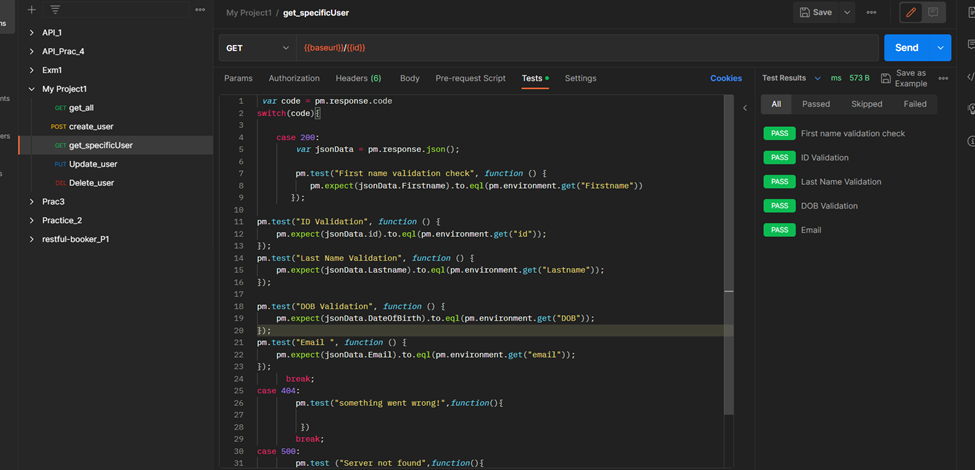Click the Cookies link
This screenshot has height=470, width=975.
point(726,78)
